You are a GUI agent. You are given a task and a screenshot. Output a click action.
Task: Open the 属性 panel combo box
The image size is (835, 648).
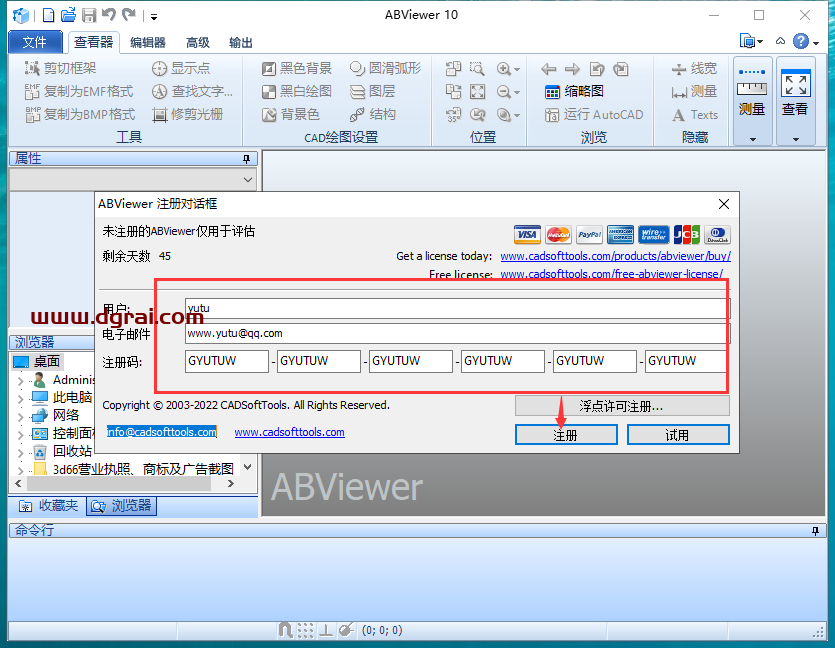click(x=133, y=180)
